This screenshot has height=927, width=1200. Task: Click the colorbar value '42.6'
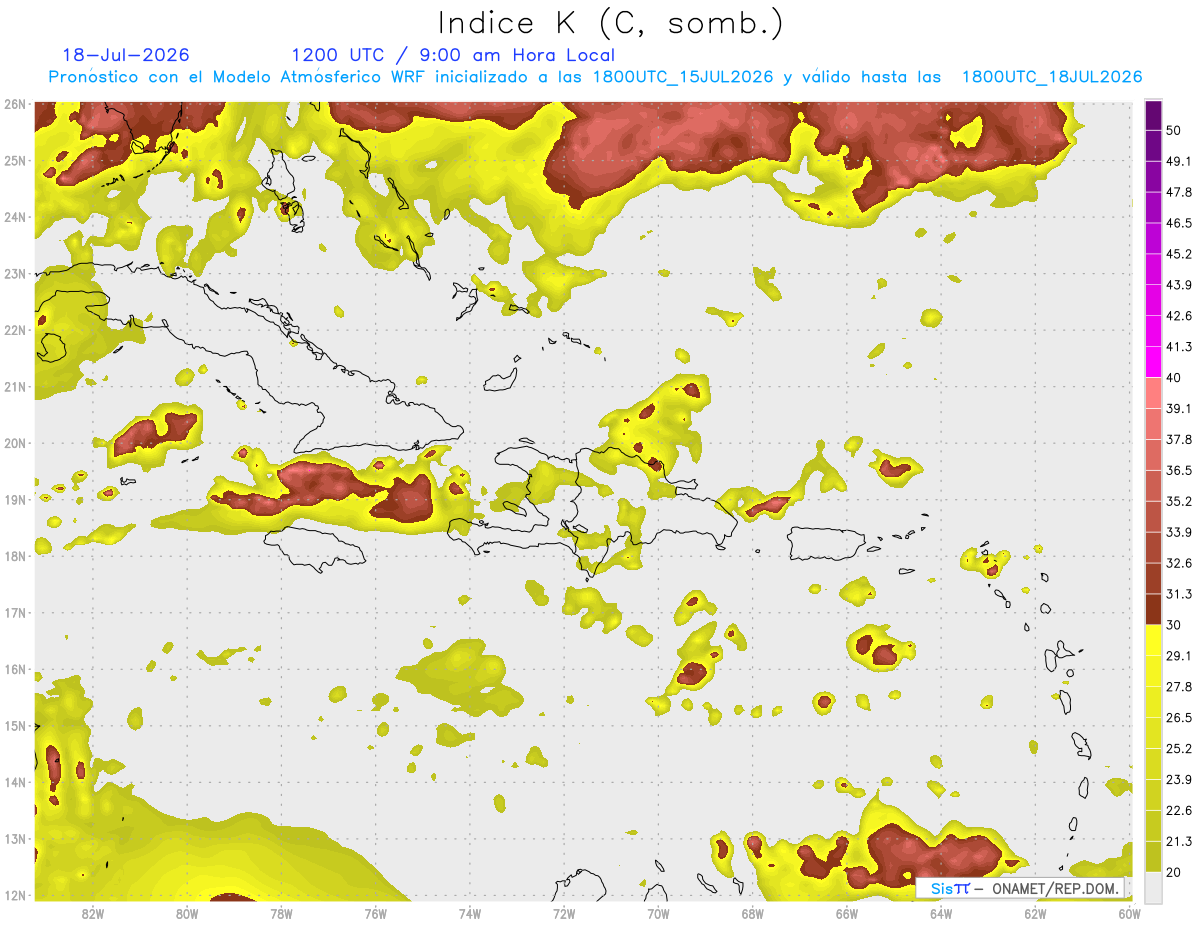[x=1179, y=316]
